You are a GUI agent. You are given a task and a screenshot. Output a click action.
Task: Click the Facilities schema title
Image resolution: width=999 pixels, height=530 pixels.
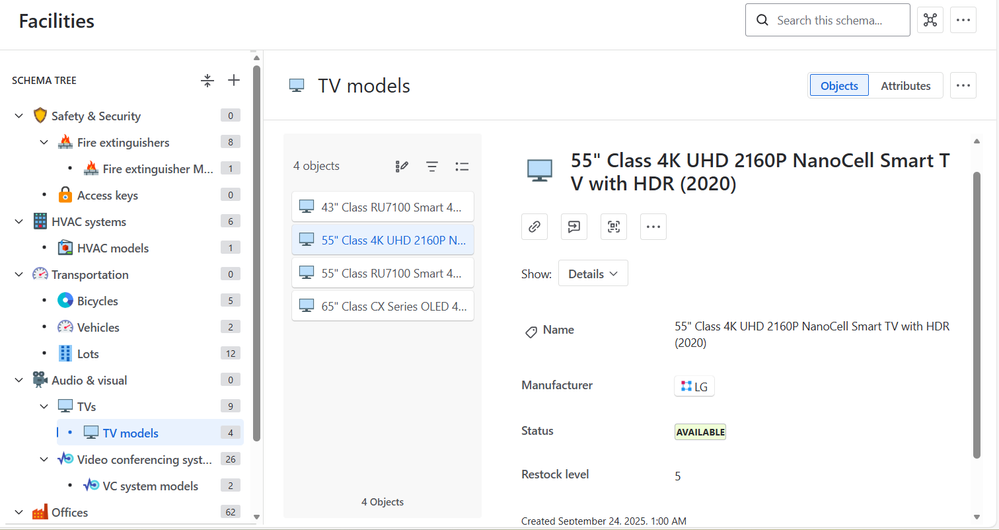(x=57, y=21)
